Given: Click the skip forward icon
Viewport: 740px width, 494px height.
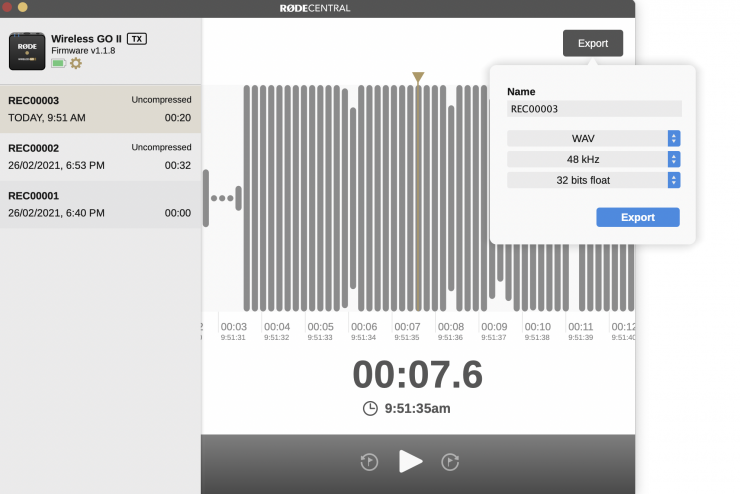Looking at the screenshot, I should tap(450, 461).
